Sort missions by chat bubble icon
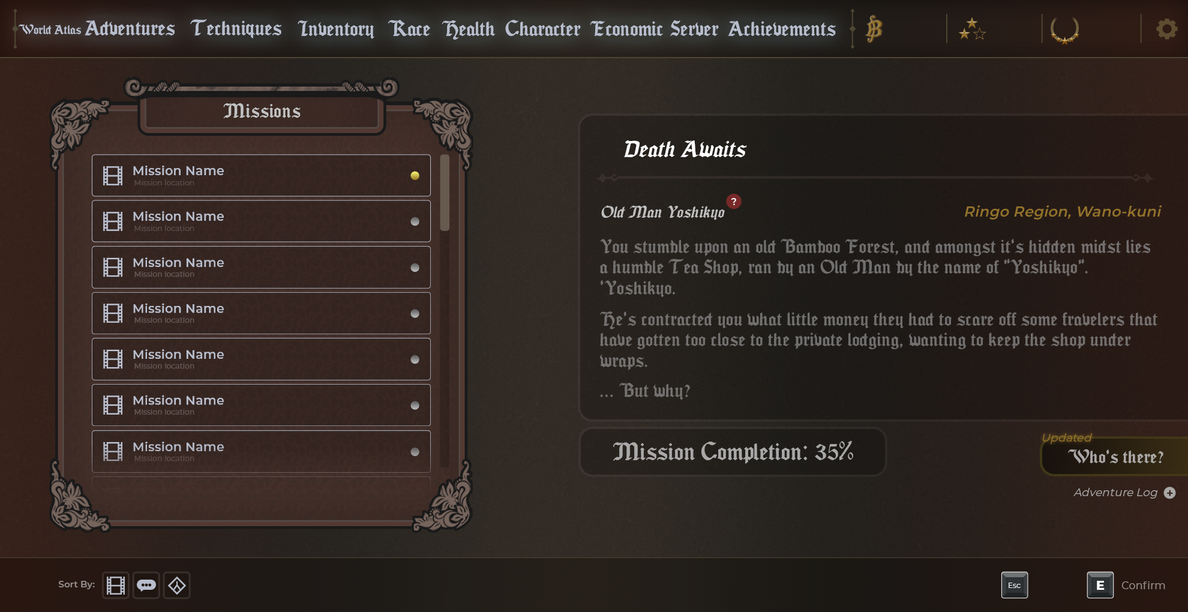 (146, 585)
